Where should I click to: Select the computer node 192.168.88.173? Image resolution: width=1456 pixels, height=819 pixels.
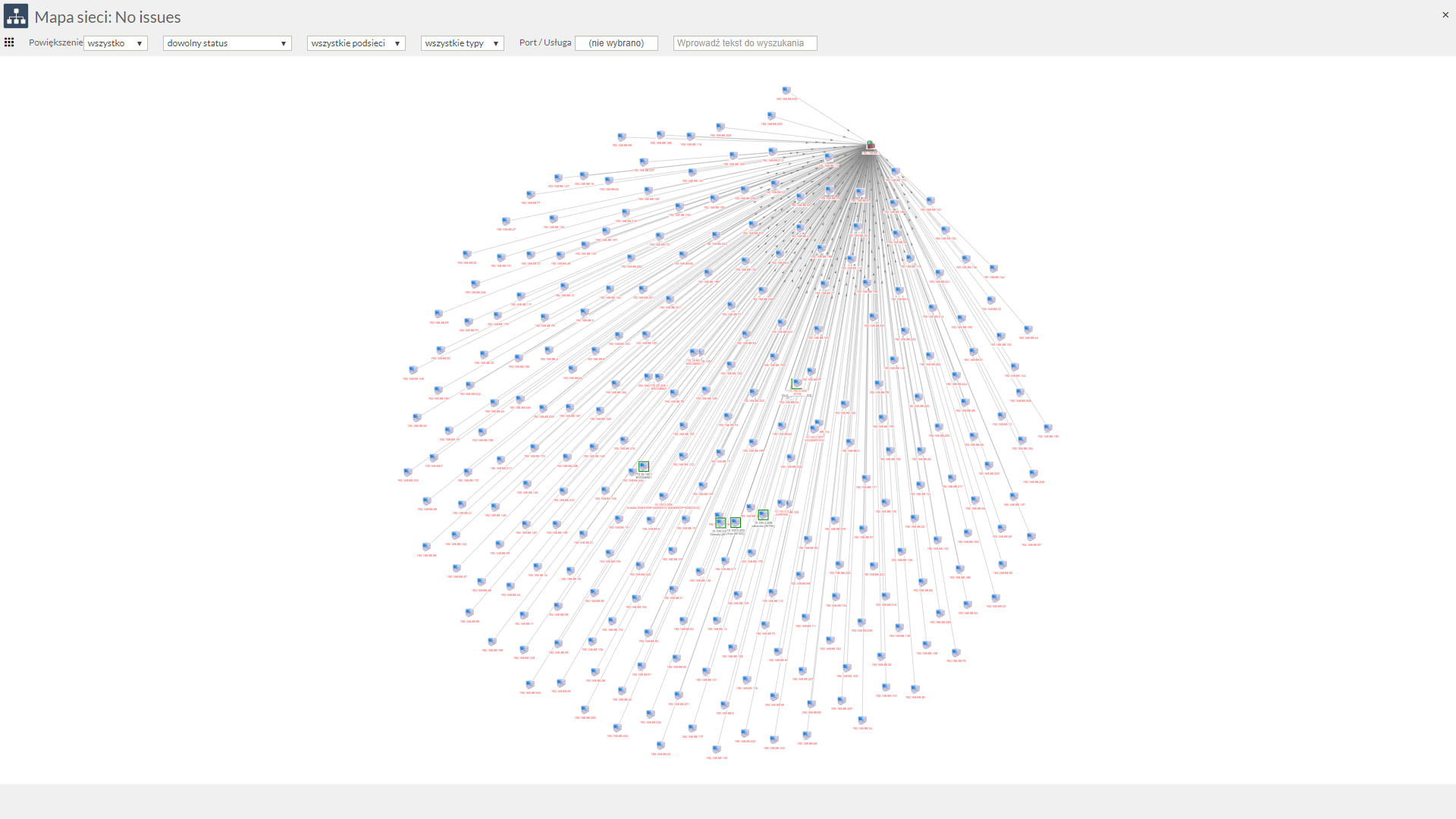896,171
